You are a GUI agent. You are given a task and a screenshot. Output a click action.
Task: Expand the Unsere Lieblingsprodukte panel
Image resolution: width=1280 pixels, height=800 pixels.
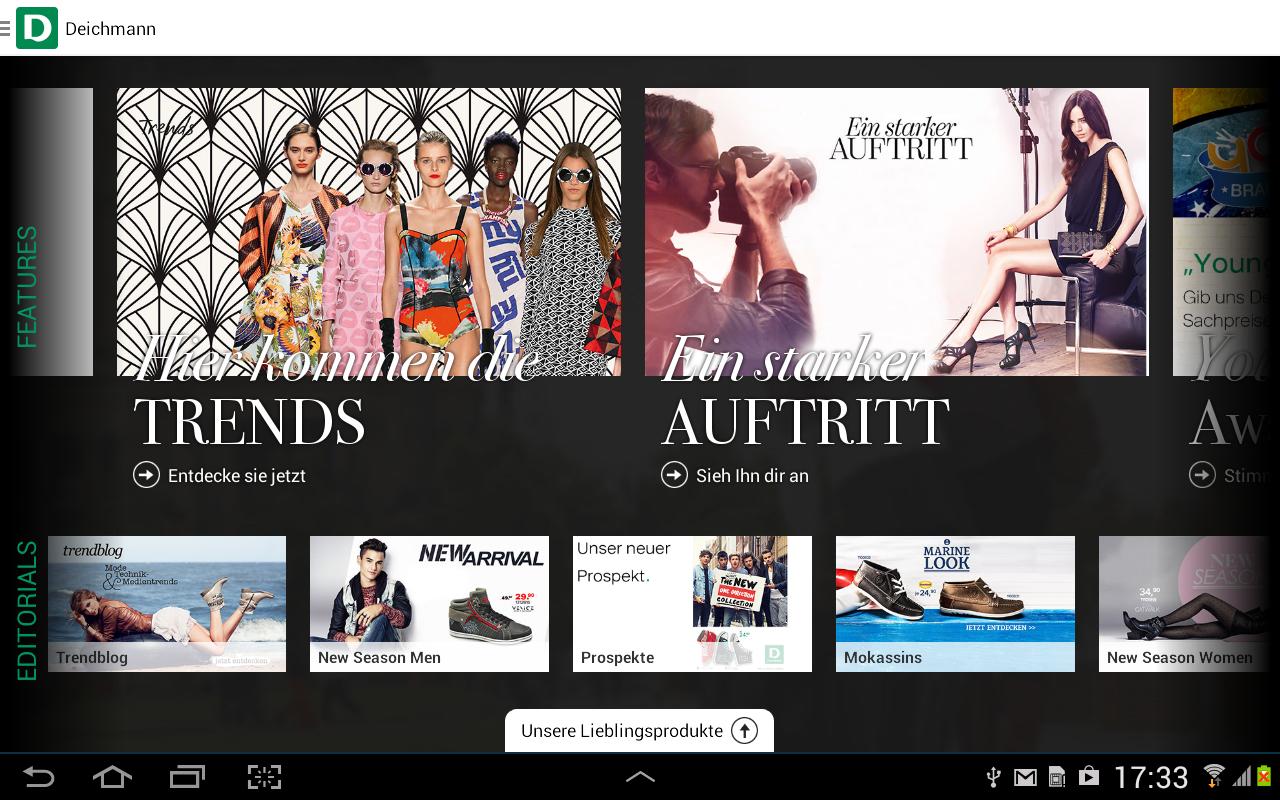[621, 731]
